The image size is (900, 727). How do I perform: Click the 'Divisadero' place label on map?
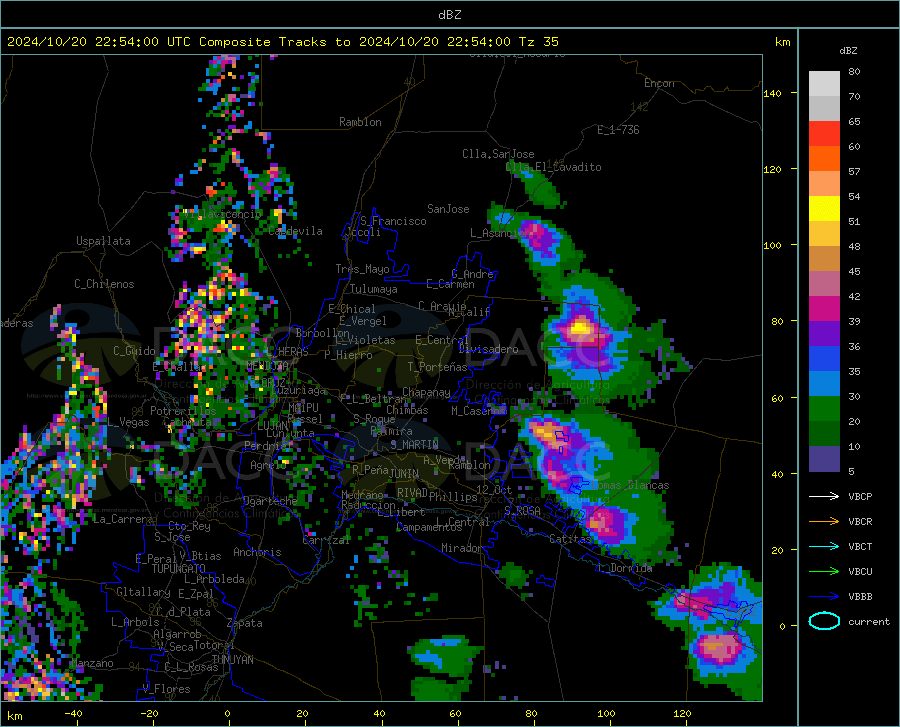tap(488, 349)
